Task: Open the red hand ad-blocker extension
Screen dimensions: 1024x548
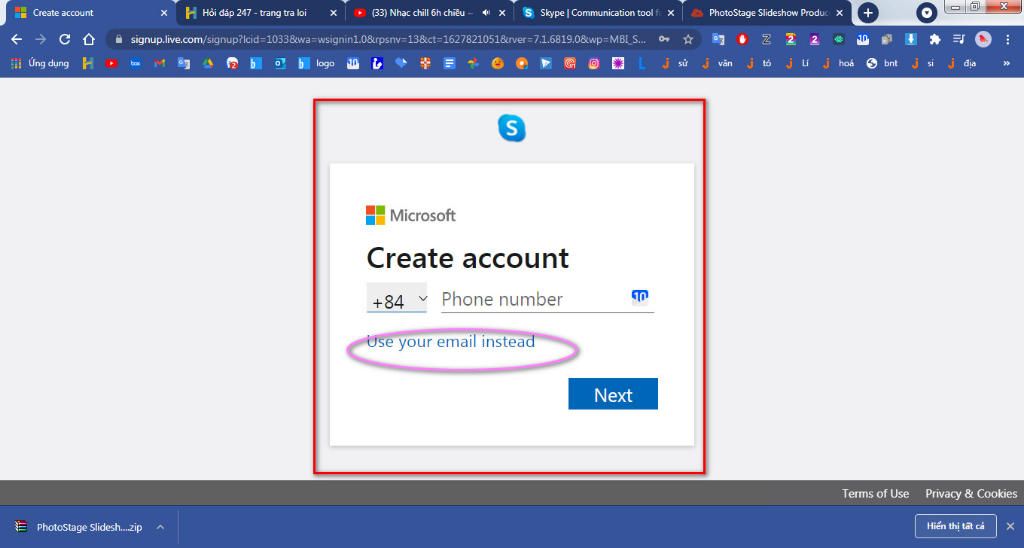Action: (743, 40)
